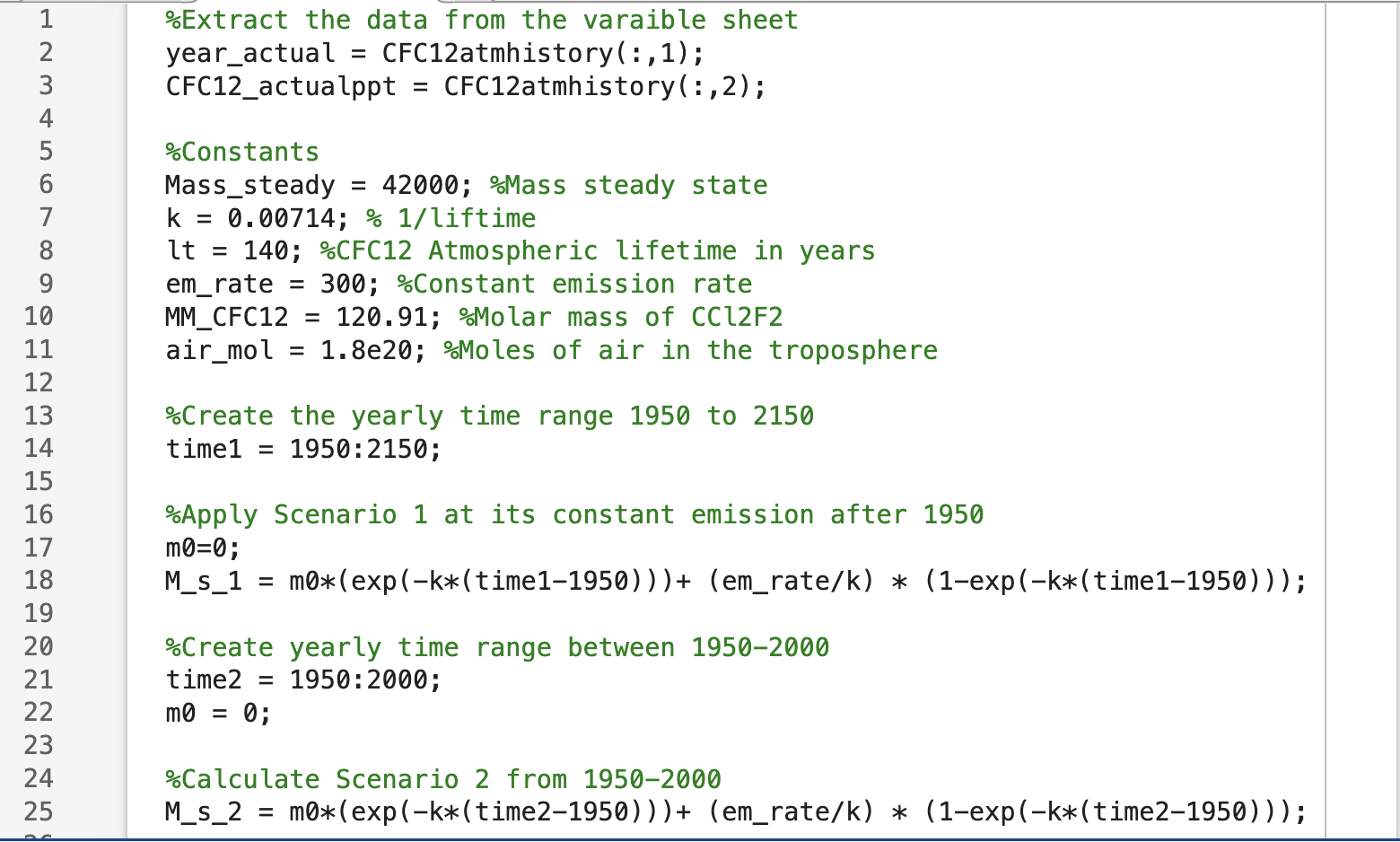The height and width of the screenshot is (842, 1400).
Task: Select the comment '%Constants' on line 5
Action: [x=241, y=152]
